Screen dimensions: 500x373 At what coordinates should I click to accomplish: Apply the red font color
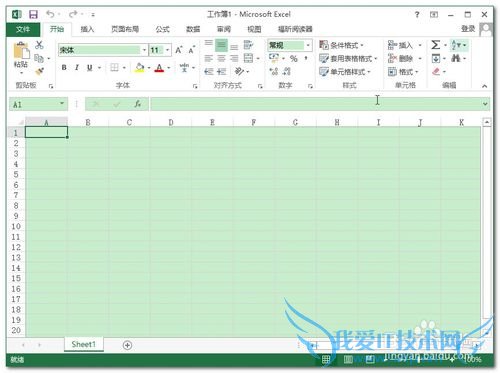160,68
